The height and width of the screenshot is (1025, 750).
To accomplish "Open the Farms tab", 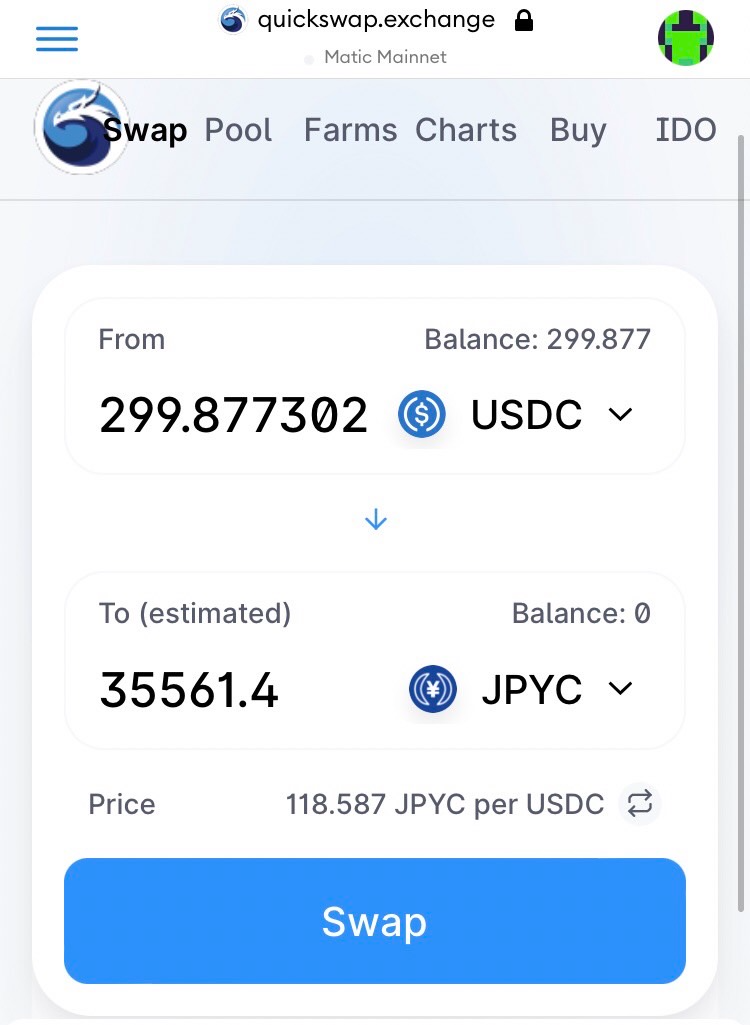I will pos(350,129).
